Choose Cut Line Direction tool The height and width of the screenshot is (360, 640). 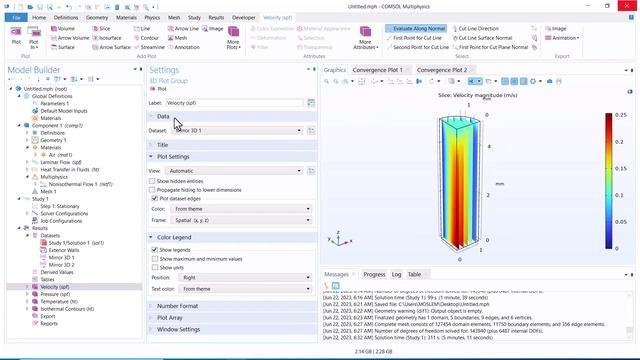tap(475, 29)
